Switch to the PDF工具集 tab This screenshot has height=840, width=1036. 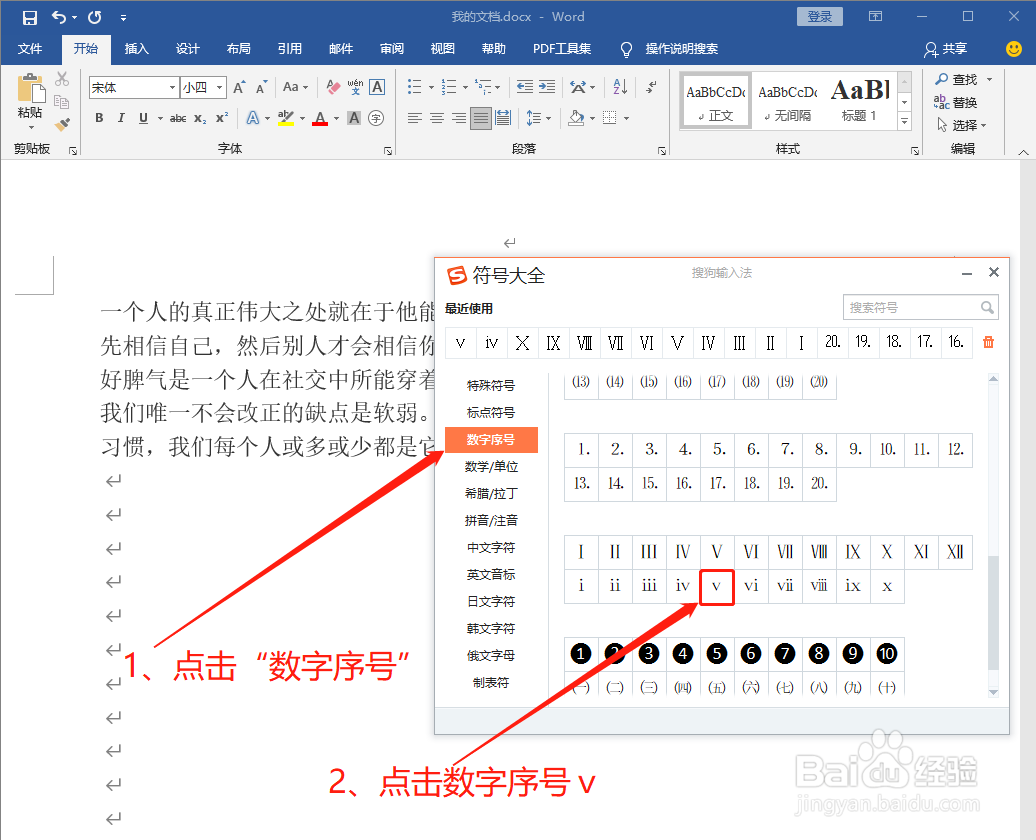tap(562, 48)
